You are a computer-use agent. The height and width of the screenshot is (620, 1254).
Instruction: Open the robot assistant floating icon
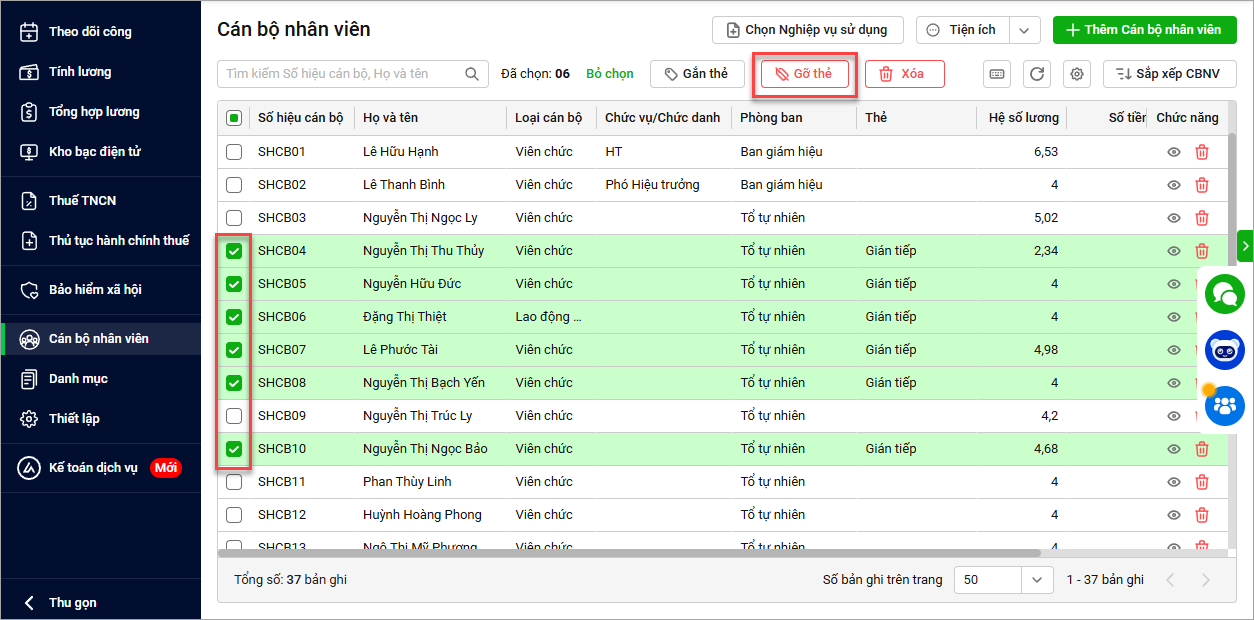click(1224, 350)
